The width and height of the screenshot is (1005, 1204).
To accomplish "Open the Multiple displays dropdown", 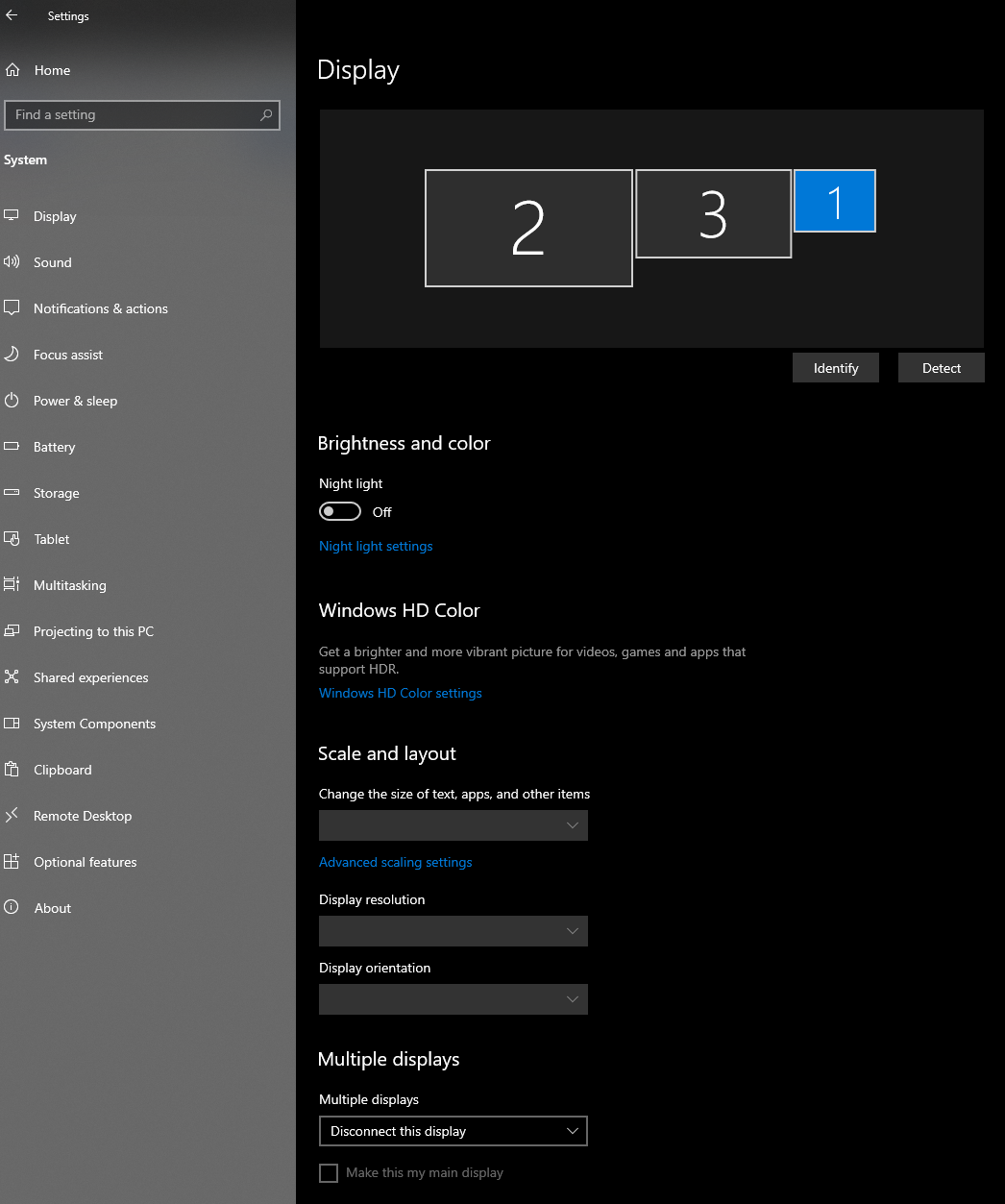I will click(453, 1131).
